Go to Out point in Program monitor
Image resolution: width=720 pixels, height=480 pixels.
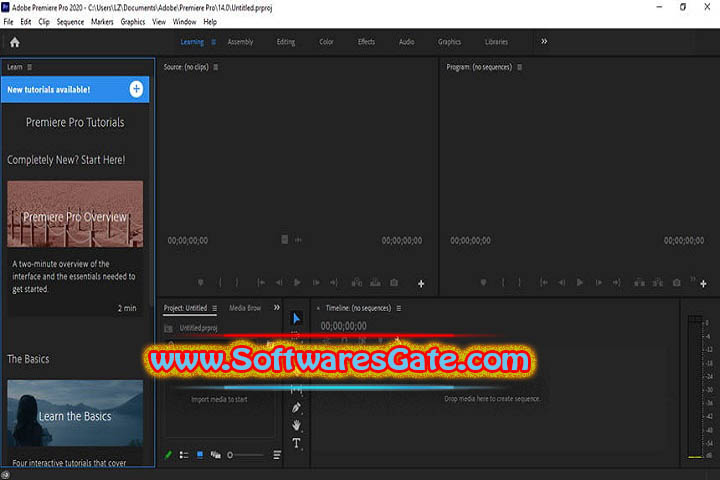pyautogui.click(x=617, y=282)
